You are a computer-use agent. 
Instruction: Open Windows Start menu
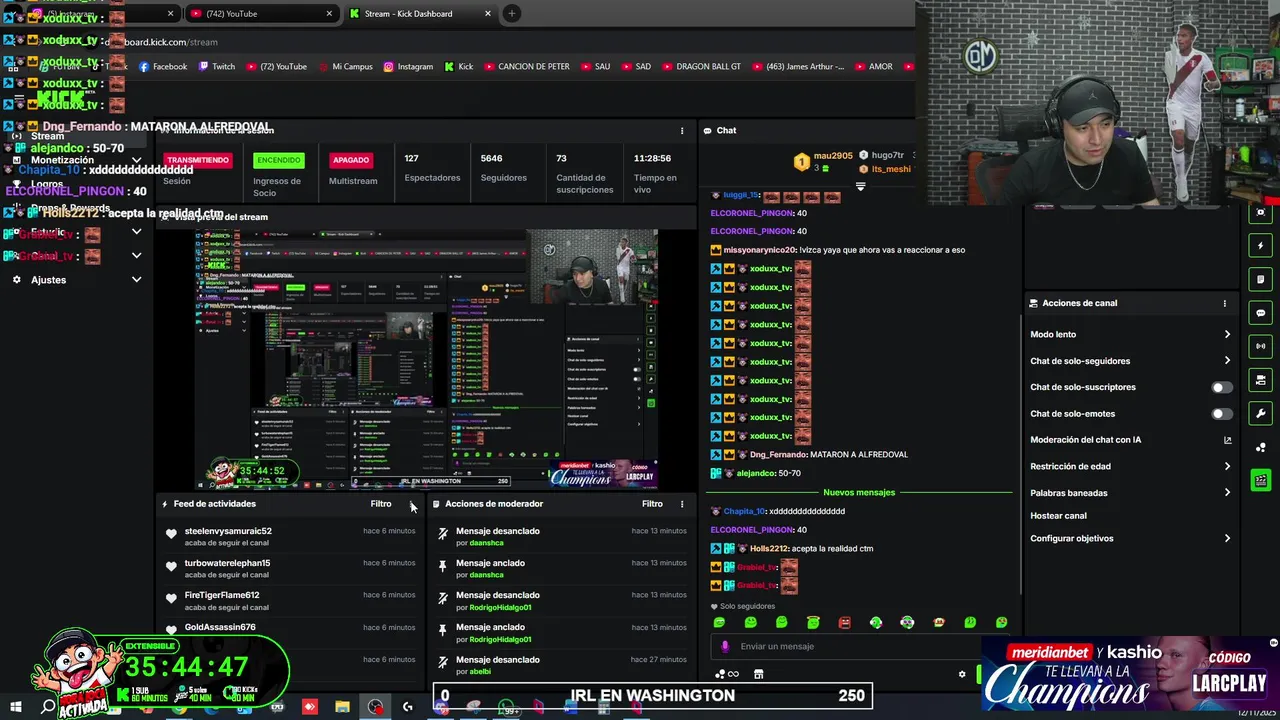pos(16,707)
